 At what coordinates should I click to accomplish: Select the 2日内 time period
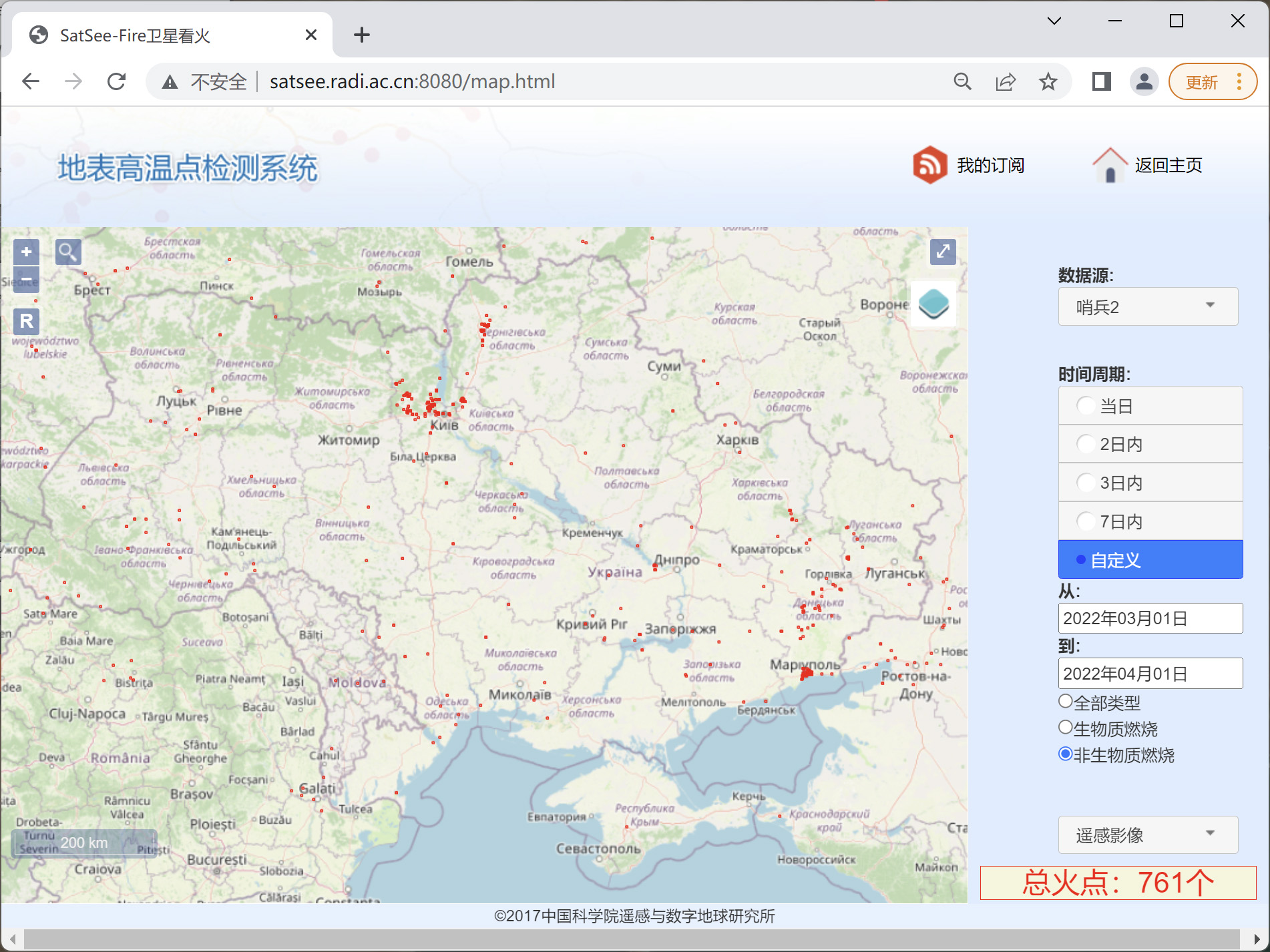pos(1150,444)
